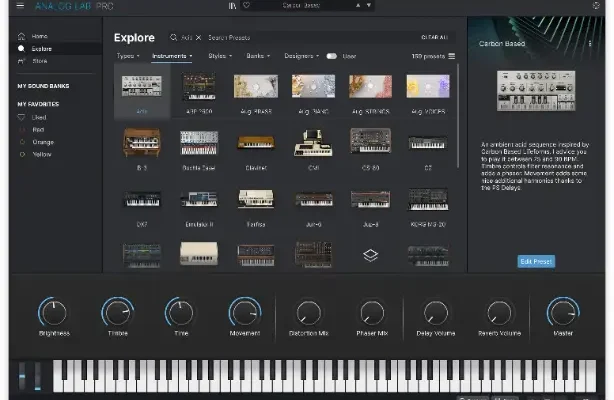Click the heart icon beside preset name

(246, 6)
